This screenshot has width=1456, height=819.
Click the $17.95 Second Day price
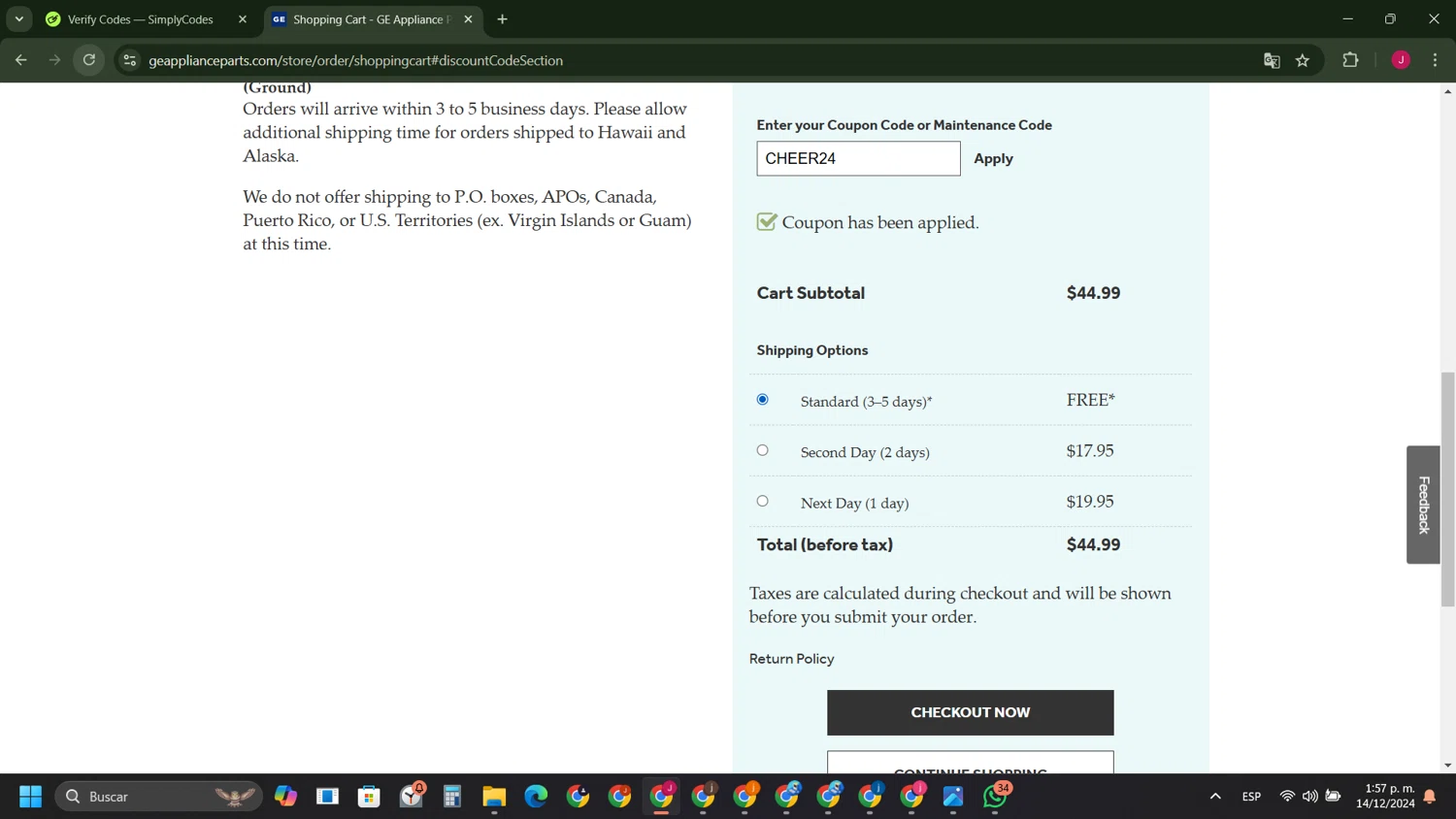coord(1090,450)
